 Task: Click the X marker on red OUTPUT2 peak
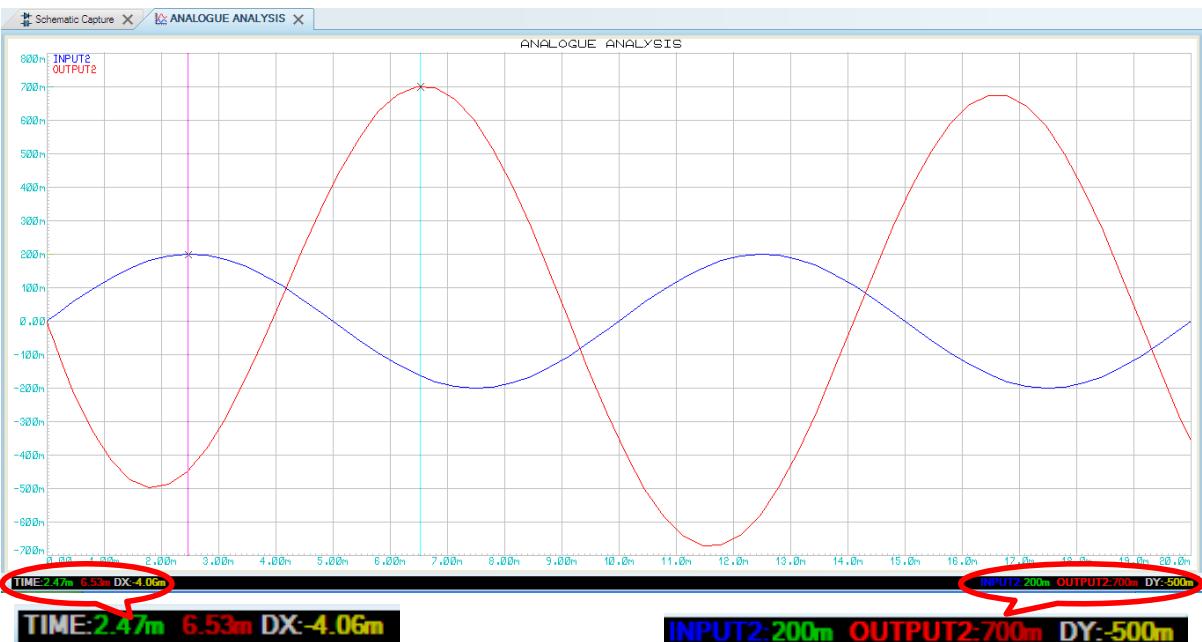[420, 87]
